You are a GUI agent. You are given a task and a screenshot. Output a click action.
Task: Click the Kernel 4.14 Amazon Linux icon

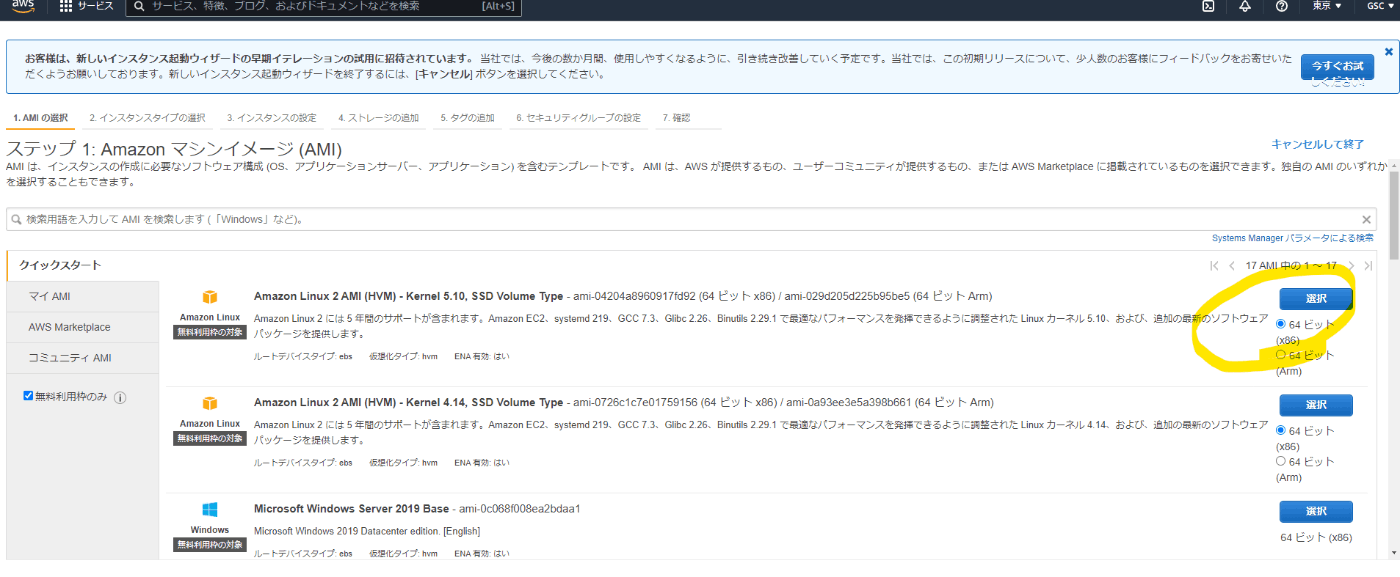pos(210,403)
